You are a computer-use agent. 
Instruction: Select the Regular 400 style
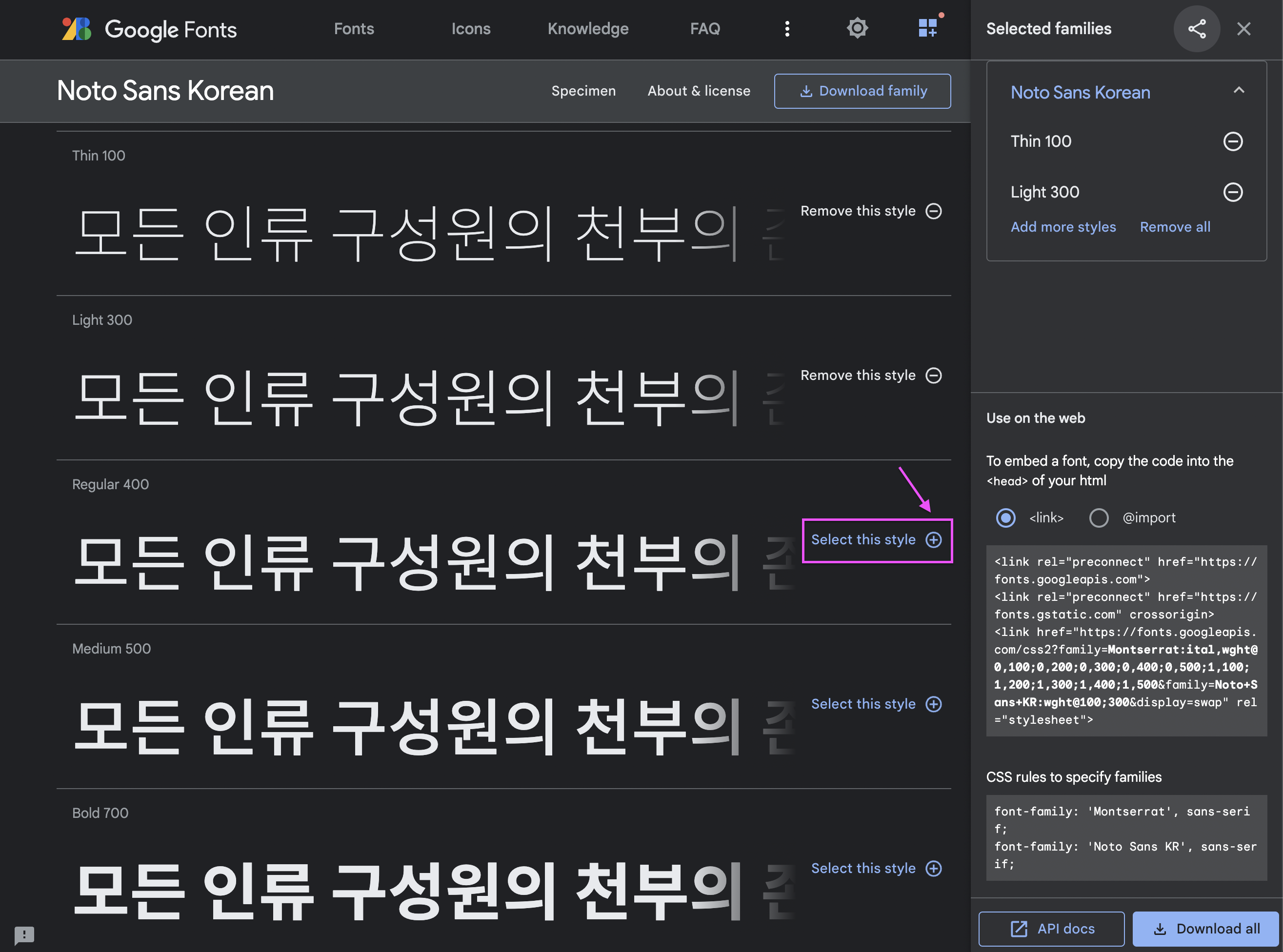tap(876, 539)
